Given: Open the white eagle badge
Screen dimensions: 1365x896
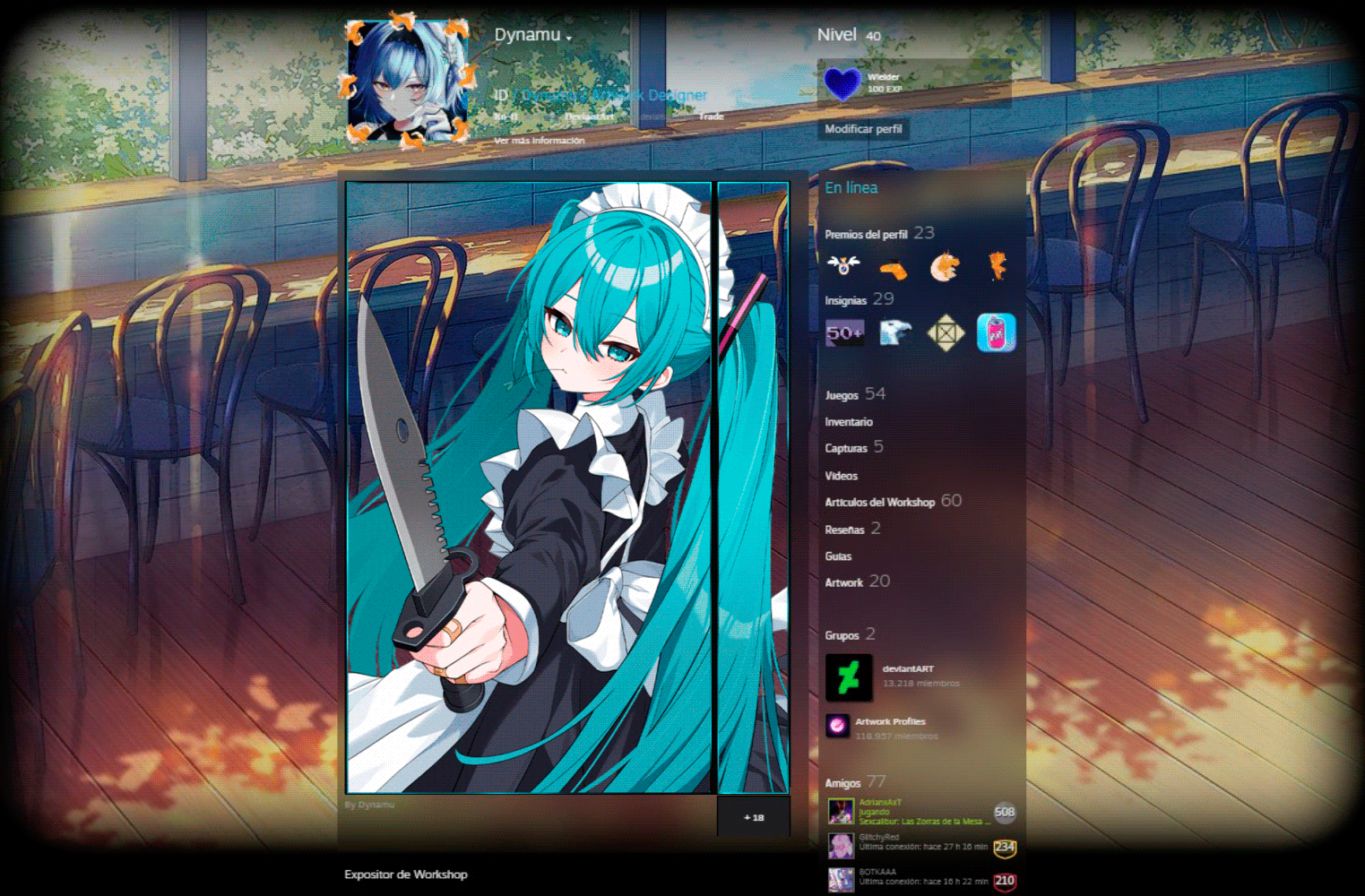Looking at the screenshot, I should (894, 333).
